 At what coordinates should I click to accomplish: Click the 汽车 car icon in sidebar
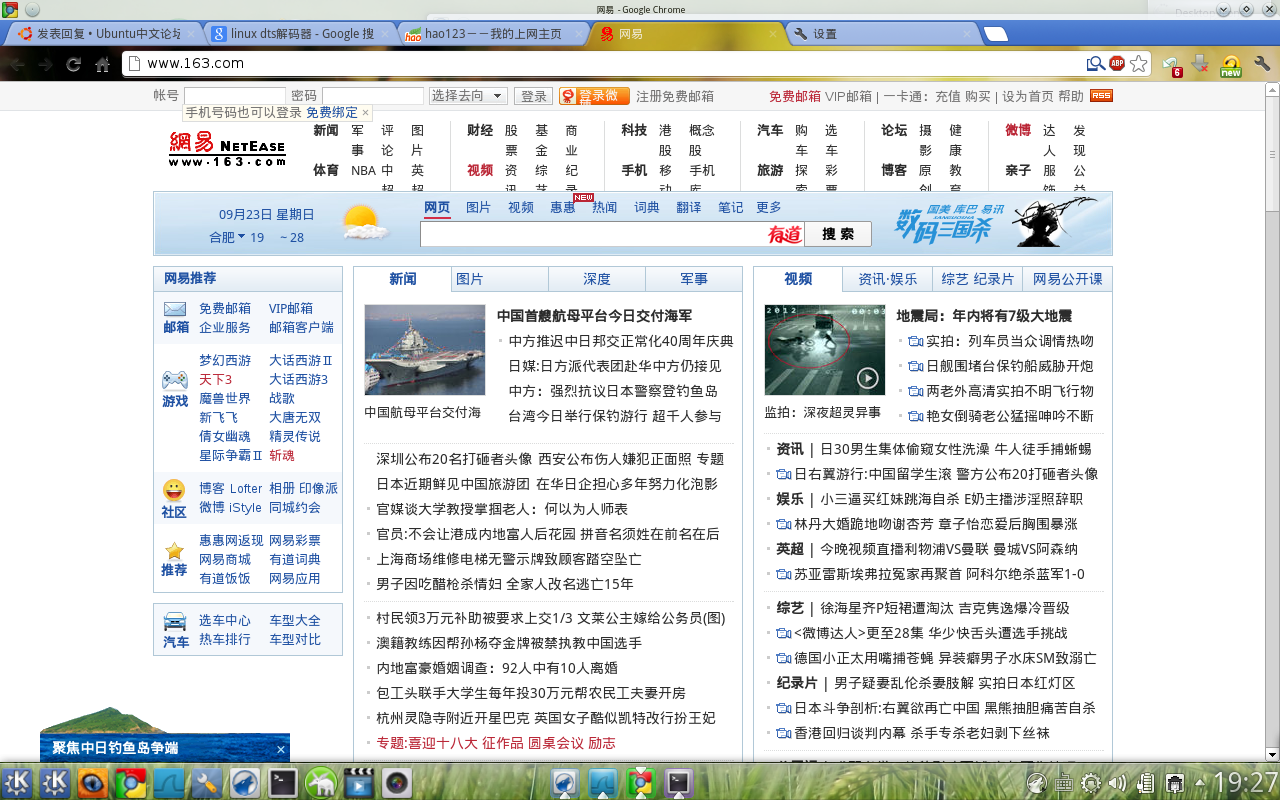[175, 620]
